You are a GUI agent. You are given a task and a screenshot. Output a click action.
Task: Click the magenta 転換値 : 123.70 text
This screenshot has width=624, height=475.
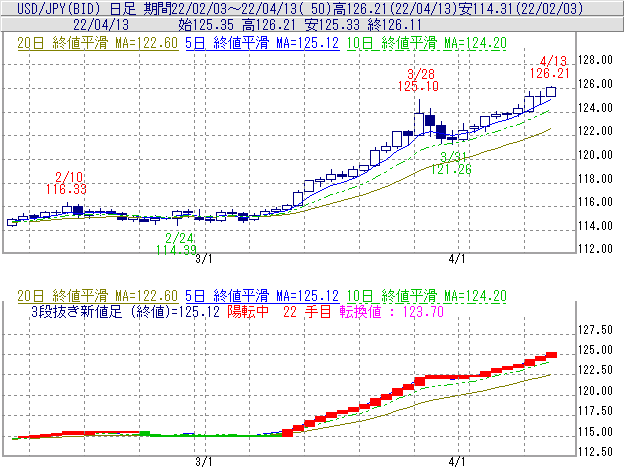392,311
